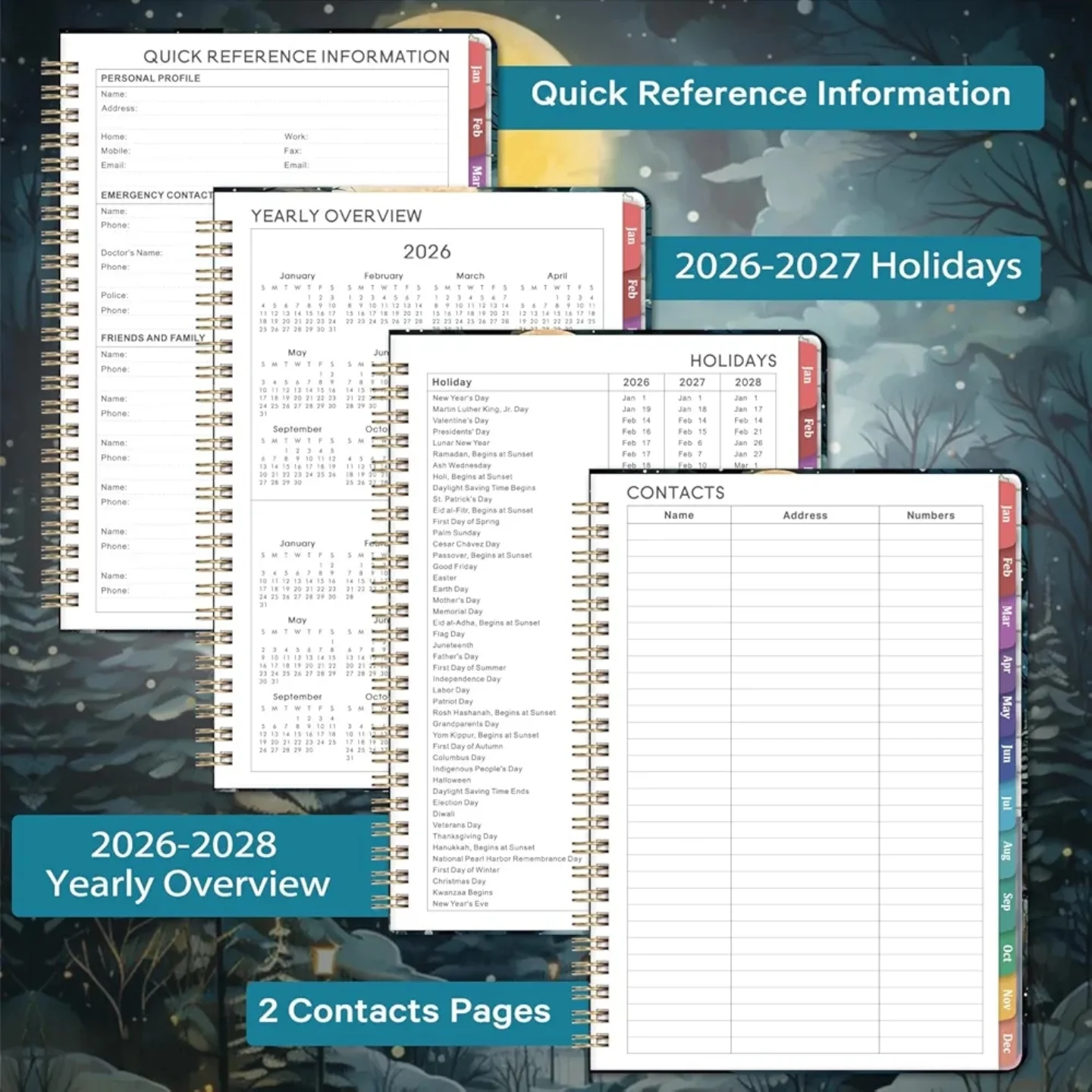Image resolution: width=1092 pixels, height=1092 pixels.
Task: Click the 2027 column header in Holidays
Action: tap(692, 382)
